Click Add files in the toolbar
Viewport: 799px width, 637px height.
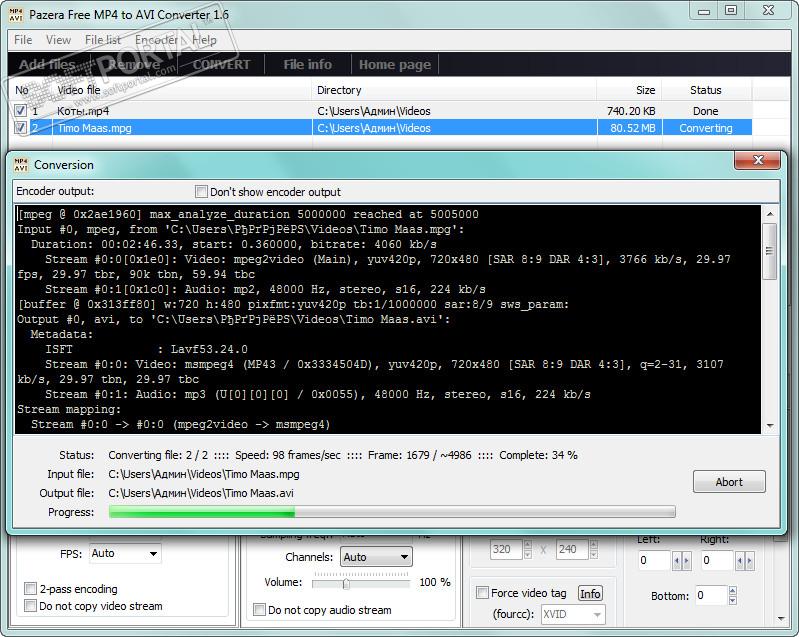47,64
